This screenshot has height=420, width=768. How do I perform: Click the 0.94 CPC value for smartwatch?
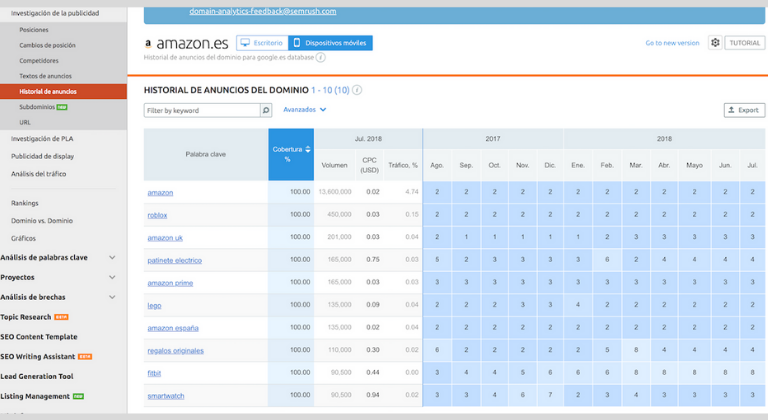coord(373,395)
